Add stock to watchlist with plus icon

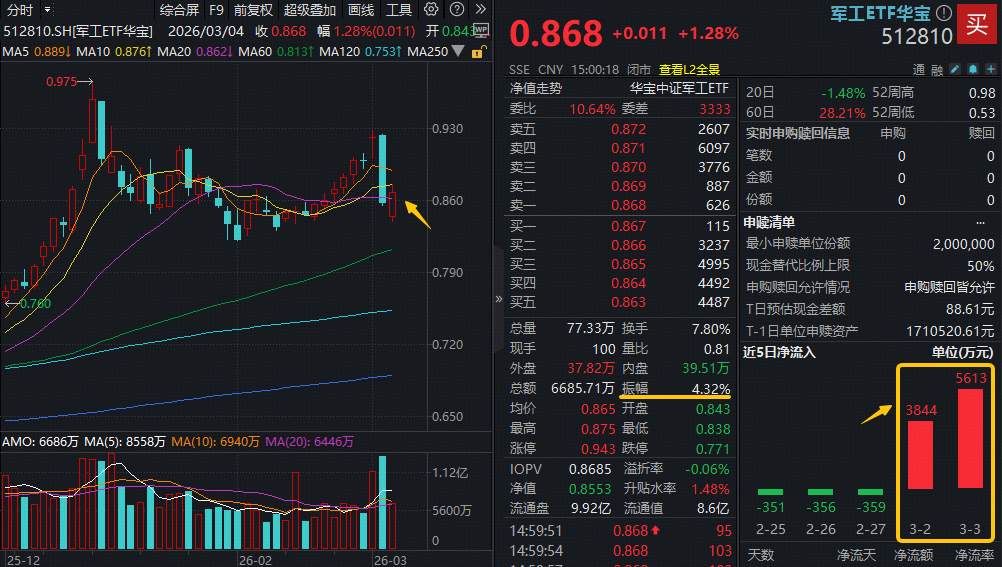coord(989,70)
